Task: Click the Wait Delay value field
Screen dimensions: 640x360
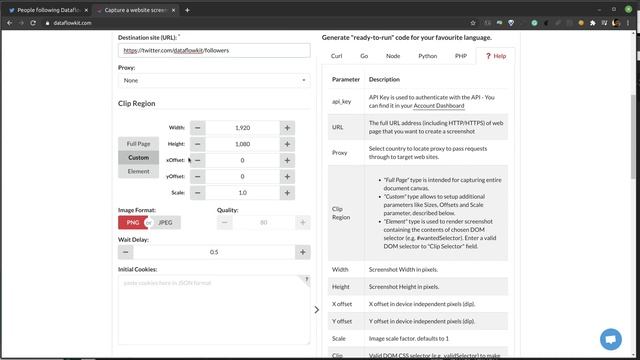Action: [214, 252]
